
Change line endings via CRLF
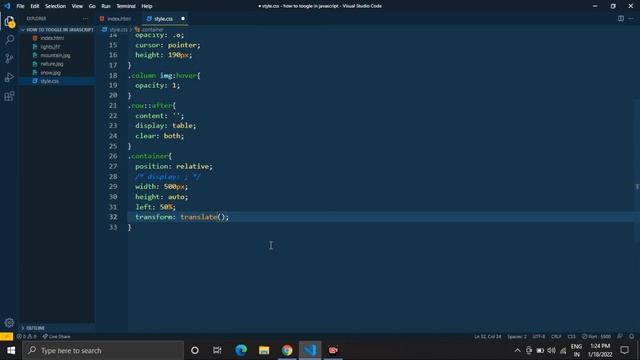(x=556, y=336)
